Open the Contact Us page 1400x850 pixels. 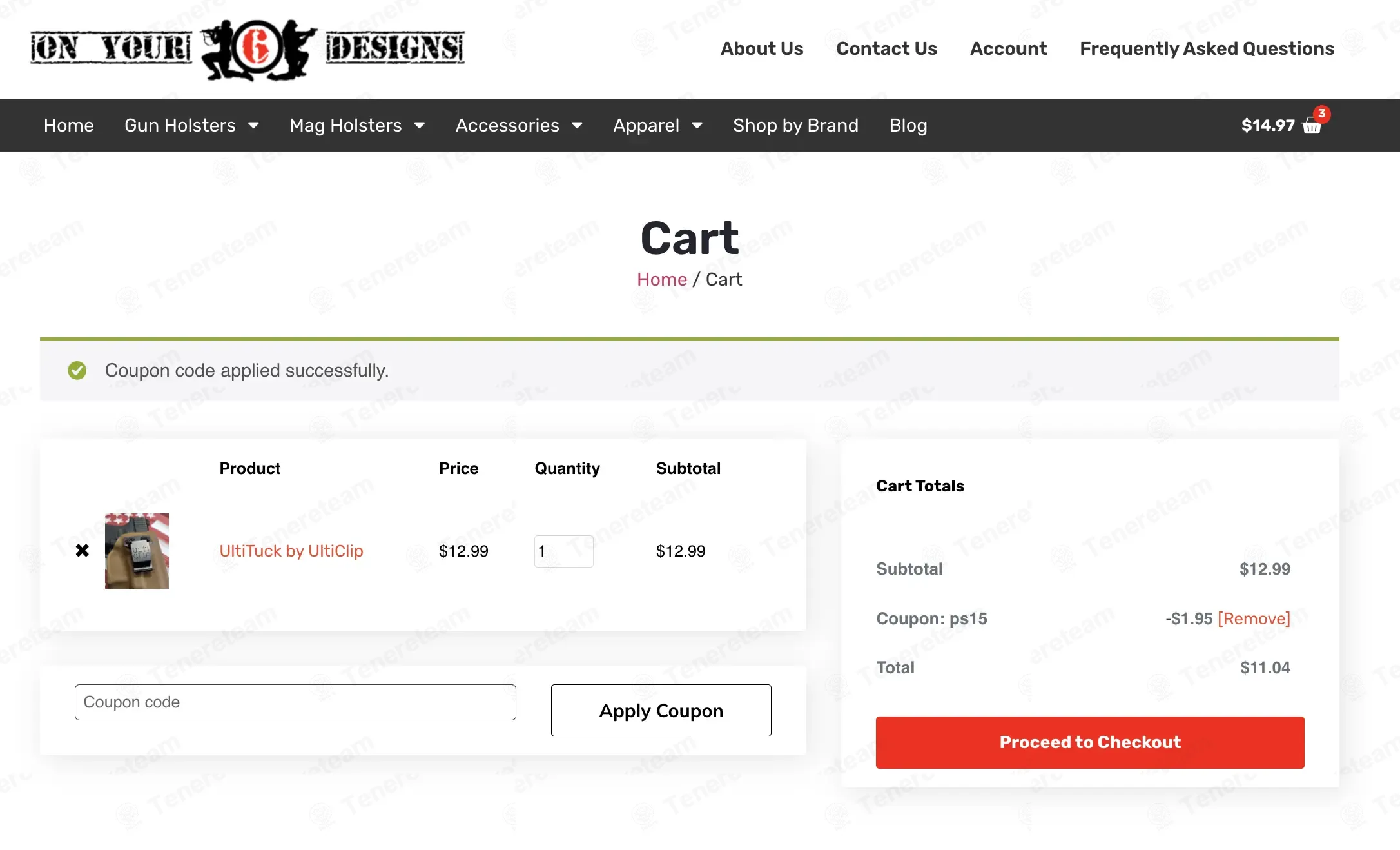(886, 48)
